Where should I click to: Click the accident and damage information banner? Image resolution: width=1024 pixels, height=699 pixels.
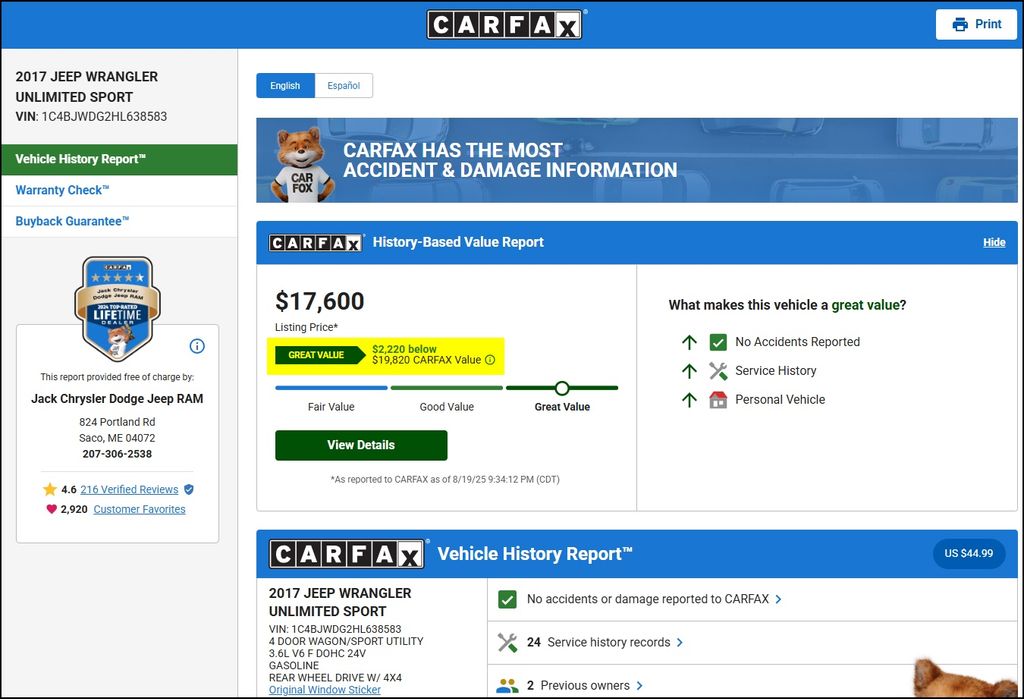click(x=637, y=160)
